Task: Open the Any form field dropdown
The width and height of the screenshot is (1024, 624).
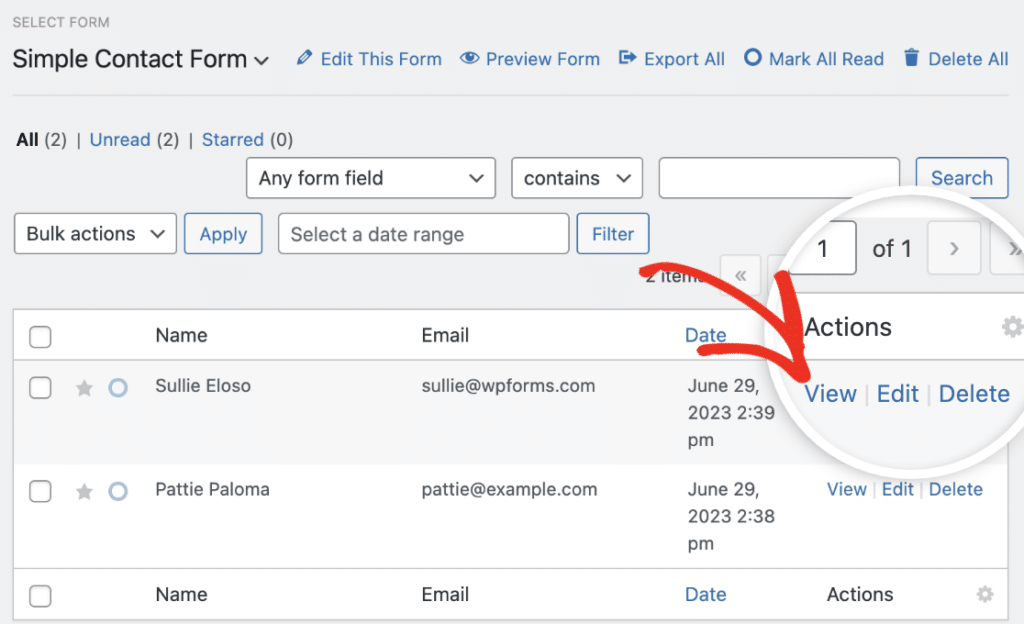Action: pos(371,178)
